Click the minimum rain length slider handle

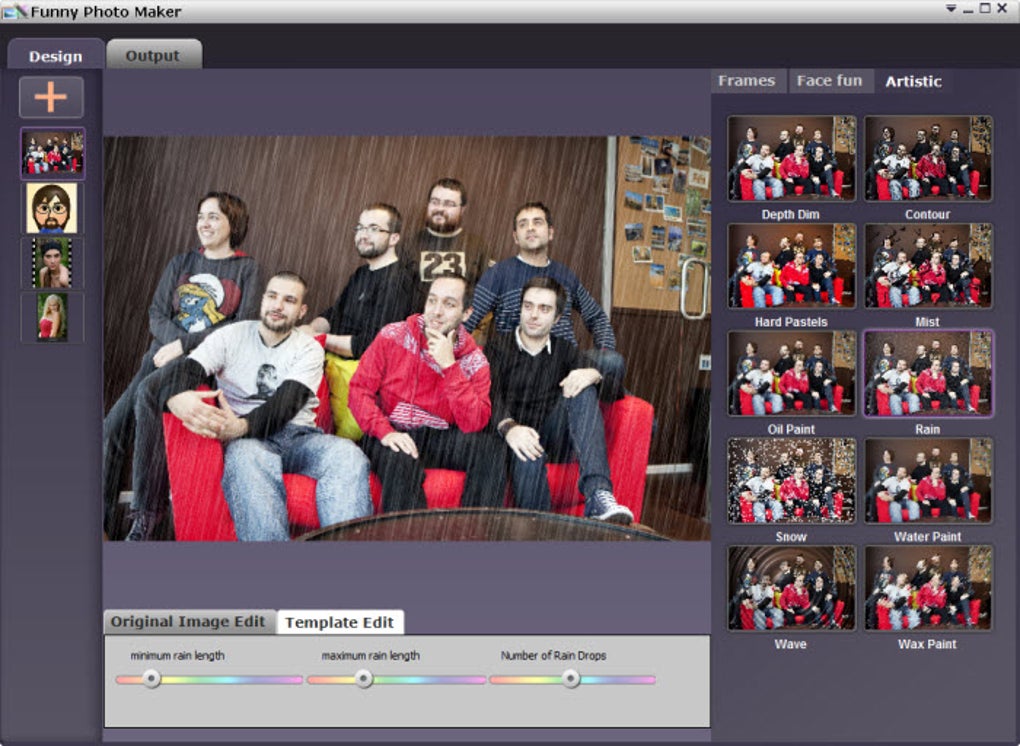click(152, 679)
